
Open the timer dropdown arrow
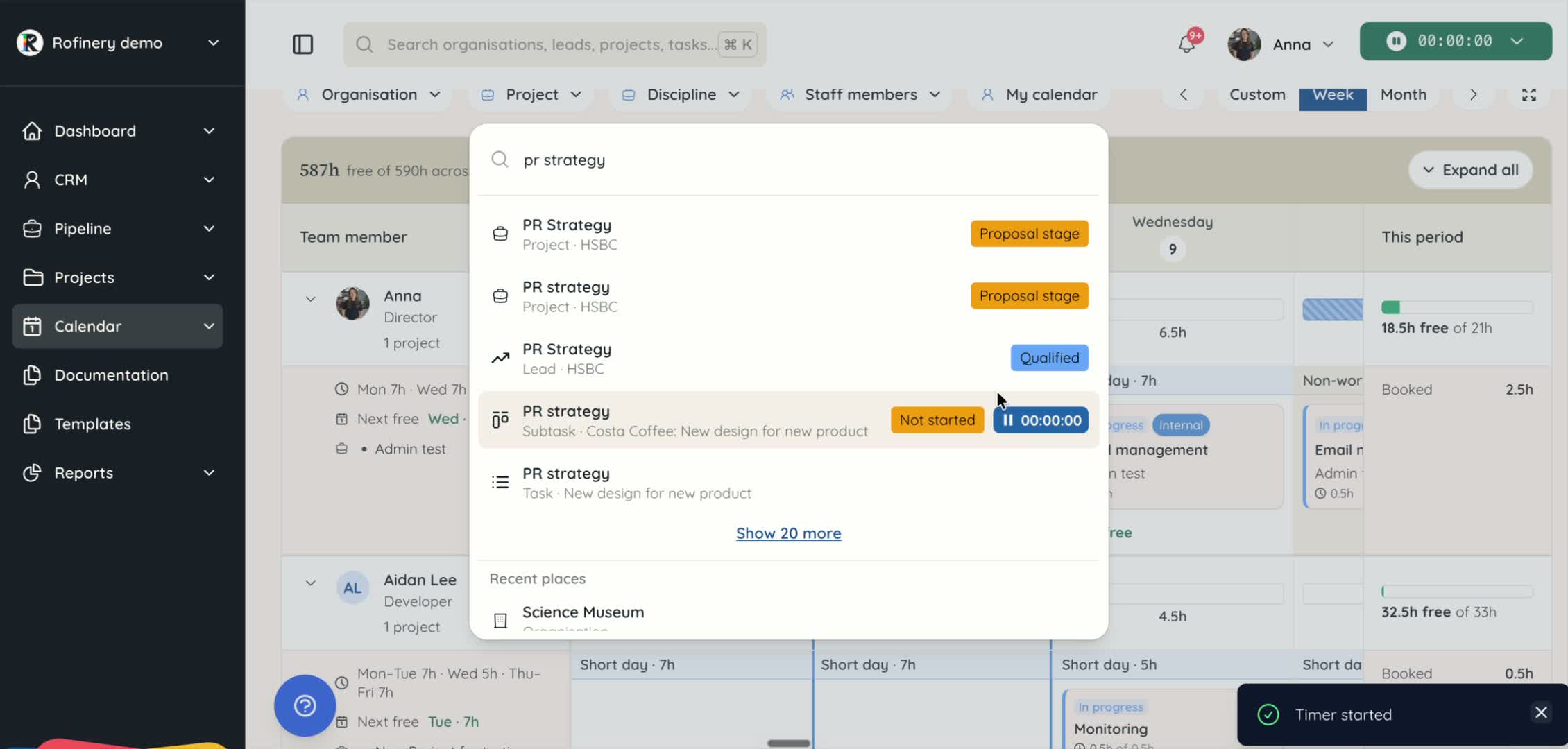(1517, 41)
